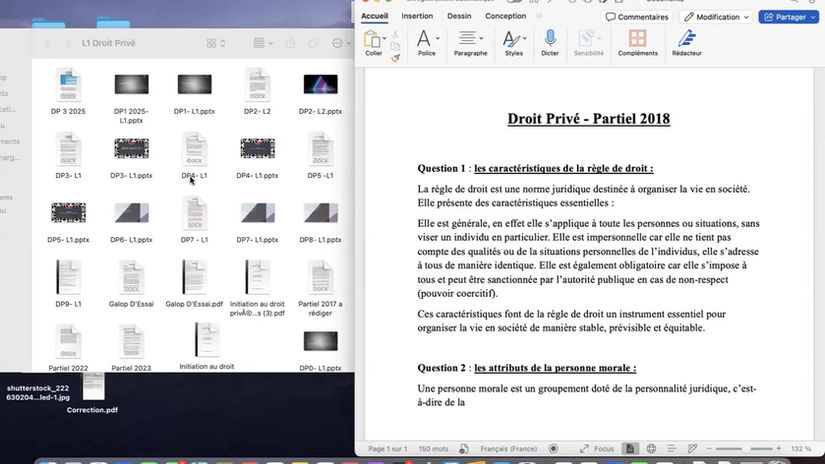This screenshot has height=464, width=825.
Task: Select shutterstock jpg file on desktop
Action: 38,392
